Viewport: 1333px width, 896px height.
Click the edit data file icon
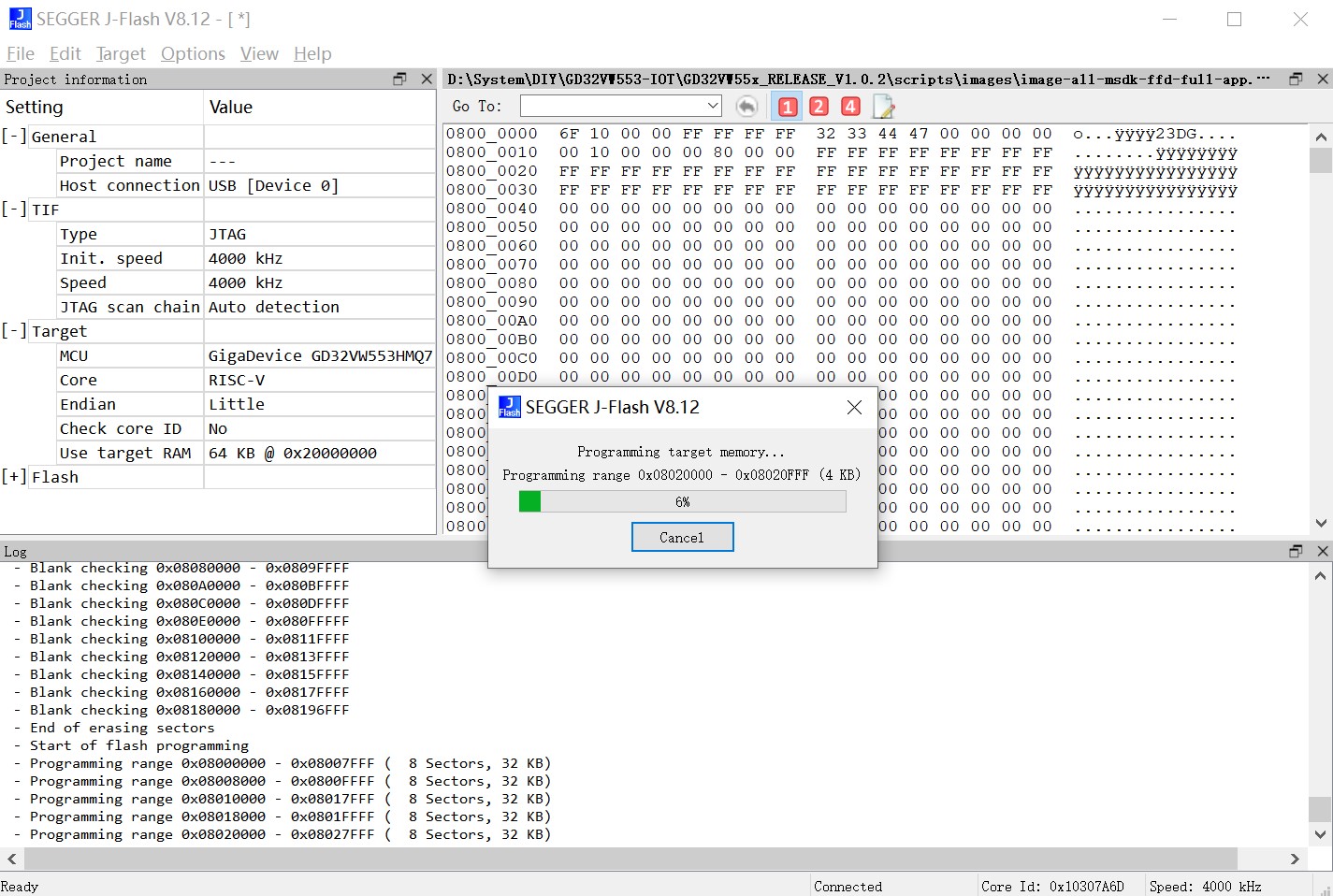pos(883,107)
